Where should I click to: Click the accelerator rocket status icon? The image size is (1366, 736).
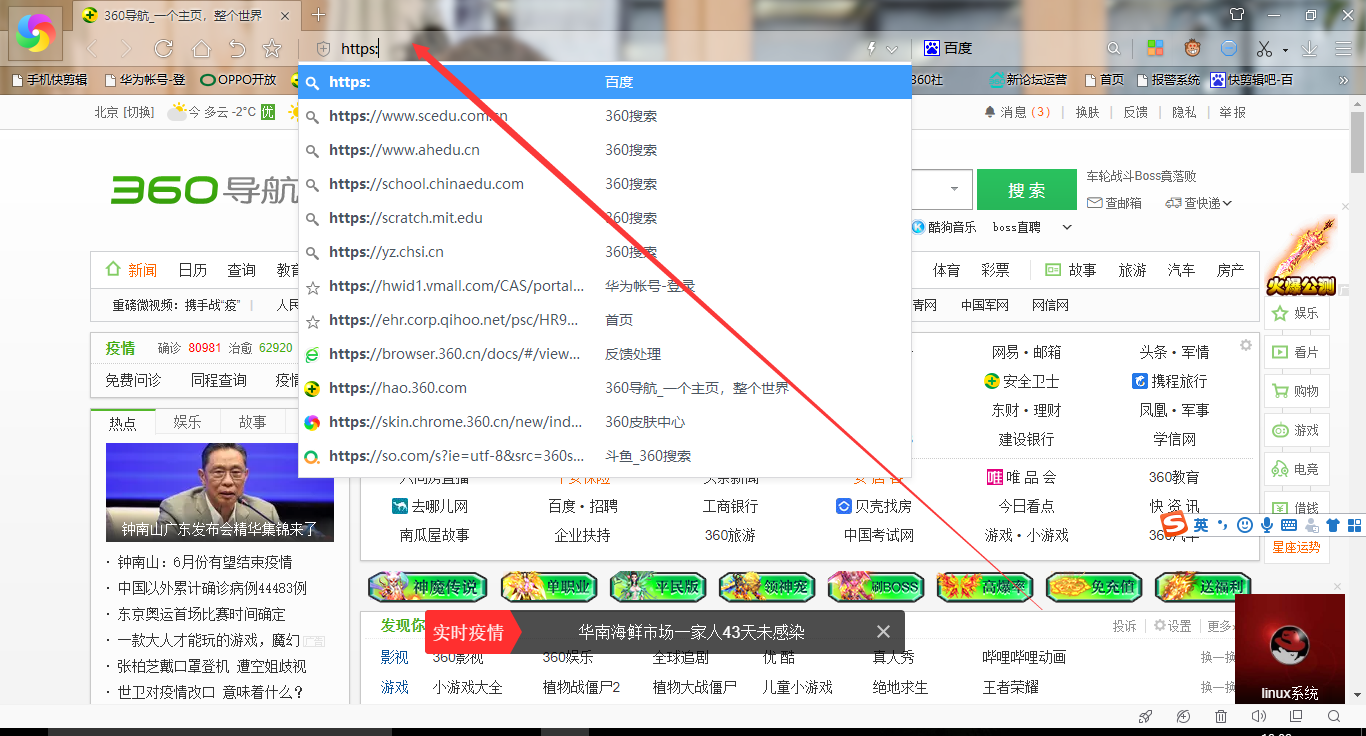coord(1146,716)
